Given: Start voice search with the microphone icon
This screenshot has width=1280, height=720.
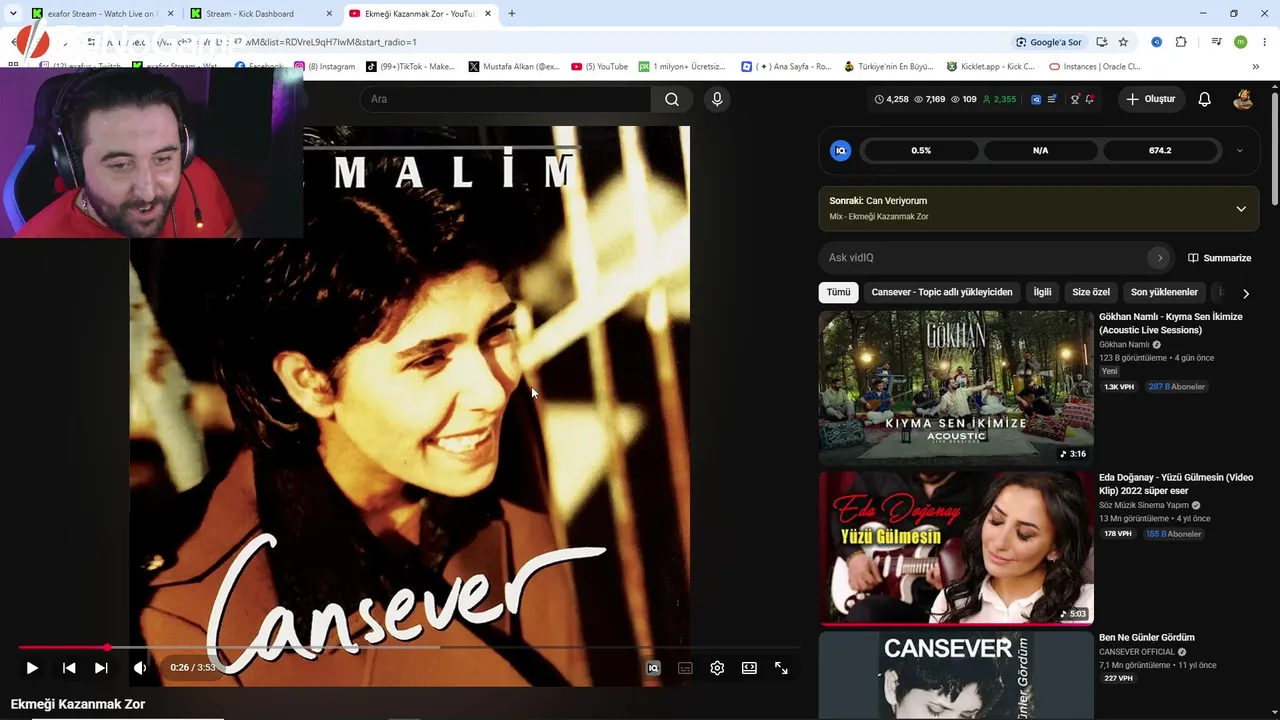Looking at the screenshot, I should 717,99.
